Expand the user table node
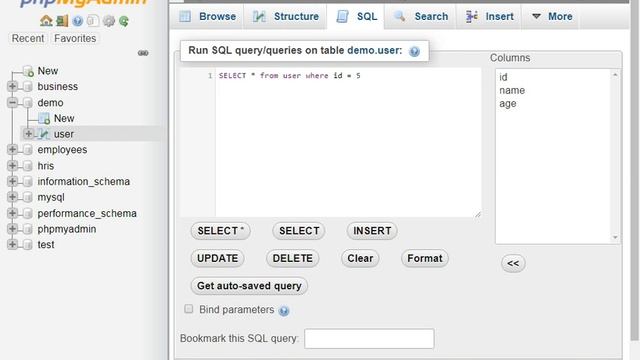640x360 pixels. click(x=29, y=133)
